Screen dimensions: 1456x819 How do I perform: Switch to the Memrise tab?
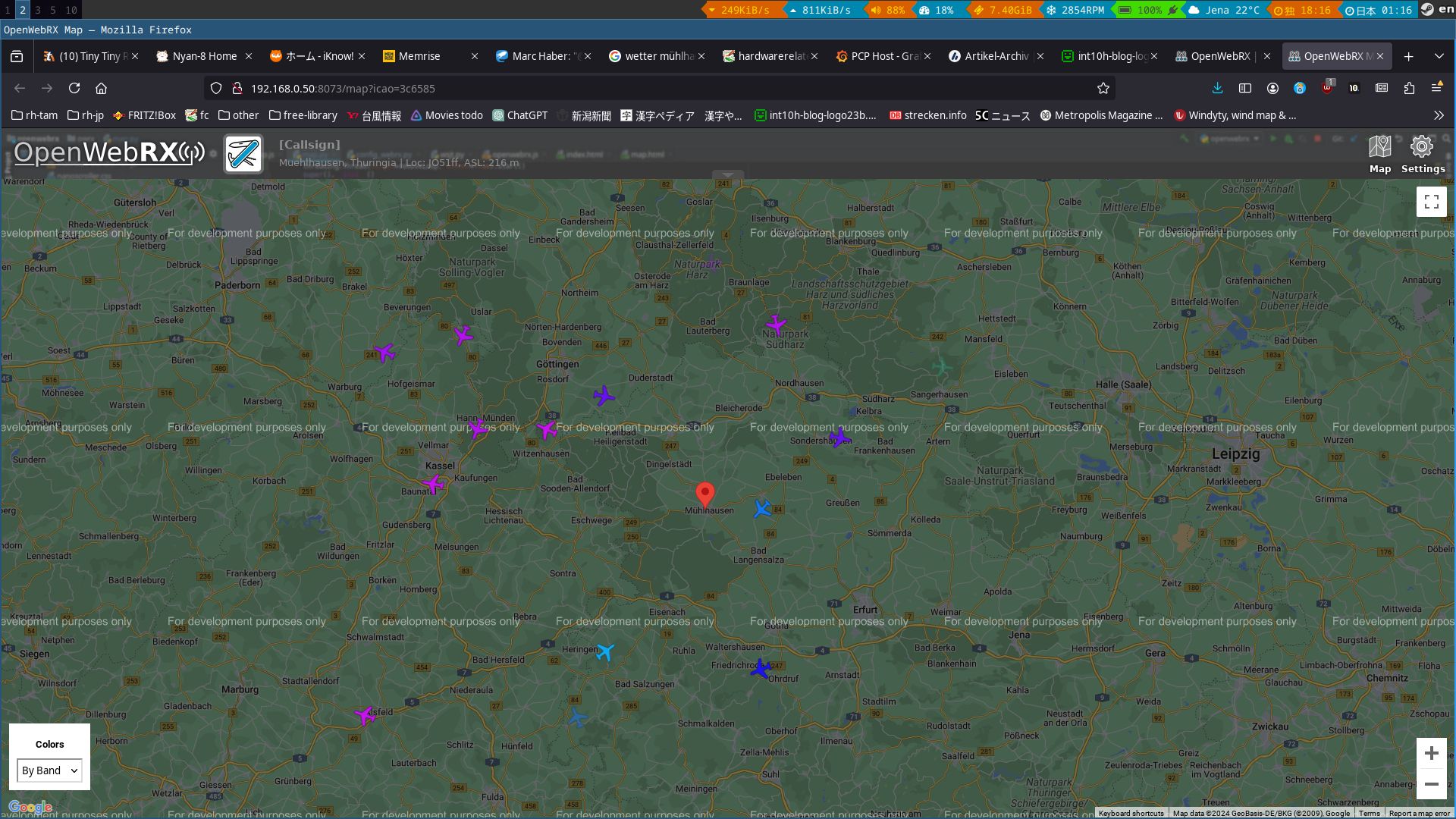430,56
